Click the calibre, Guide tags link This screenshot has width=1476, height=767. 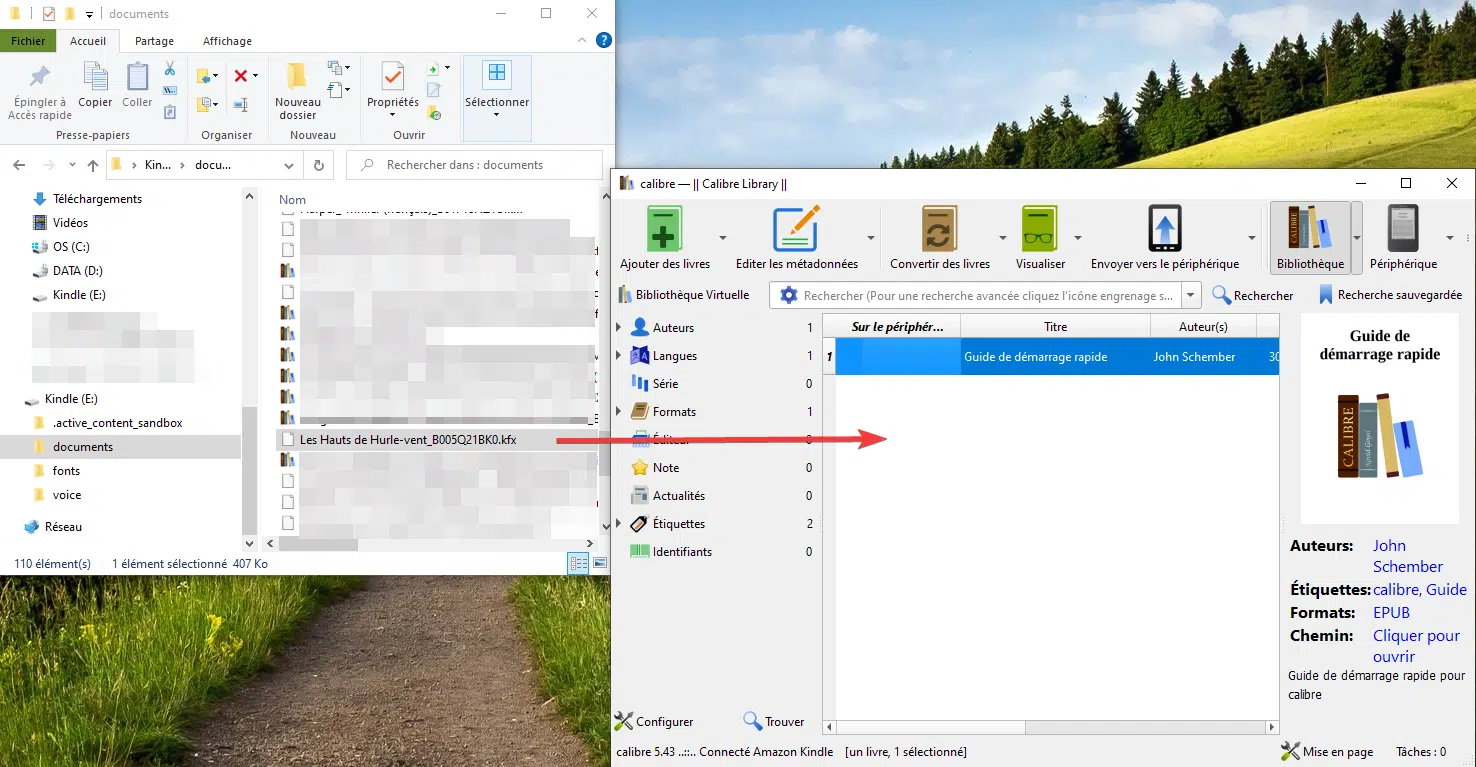[x=1420, y=590]
